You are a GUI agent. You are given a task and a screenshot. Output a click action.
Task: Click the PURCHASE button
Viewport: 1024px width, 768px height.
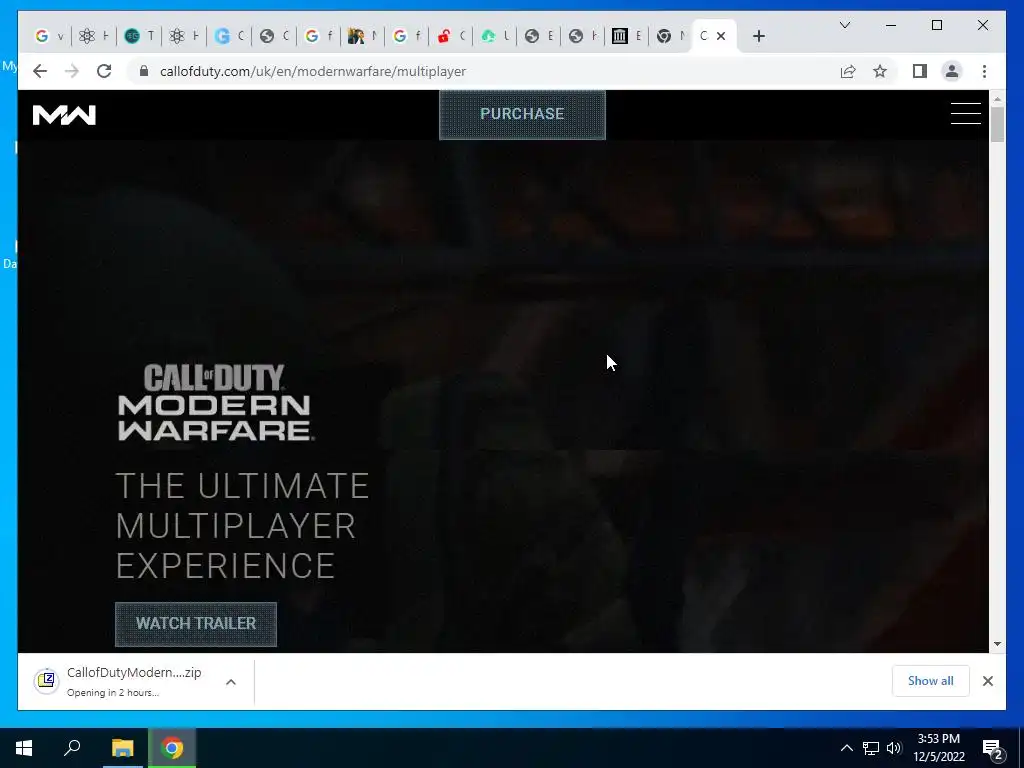click(x=522, y=114)
